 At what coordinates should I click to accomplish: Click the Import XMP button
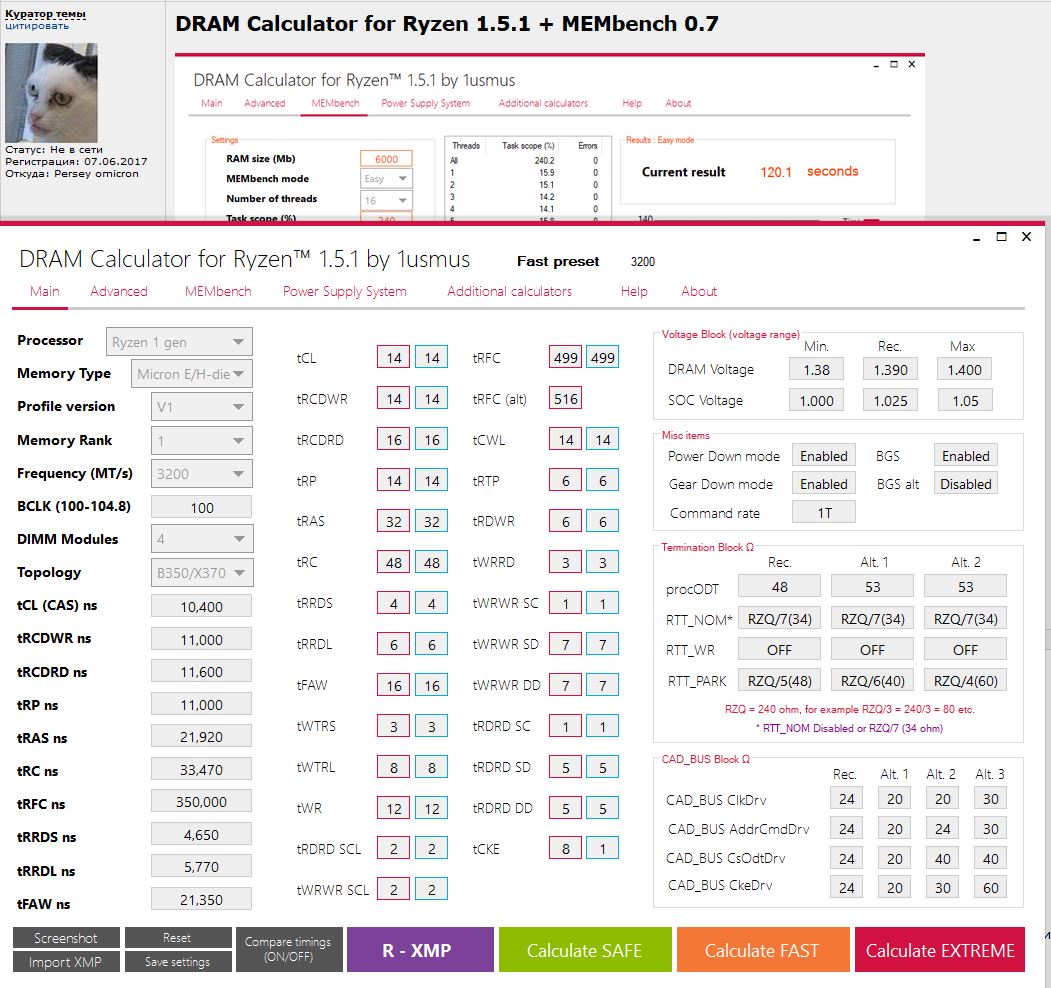click(66, 962)
